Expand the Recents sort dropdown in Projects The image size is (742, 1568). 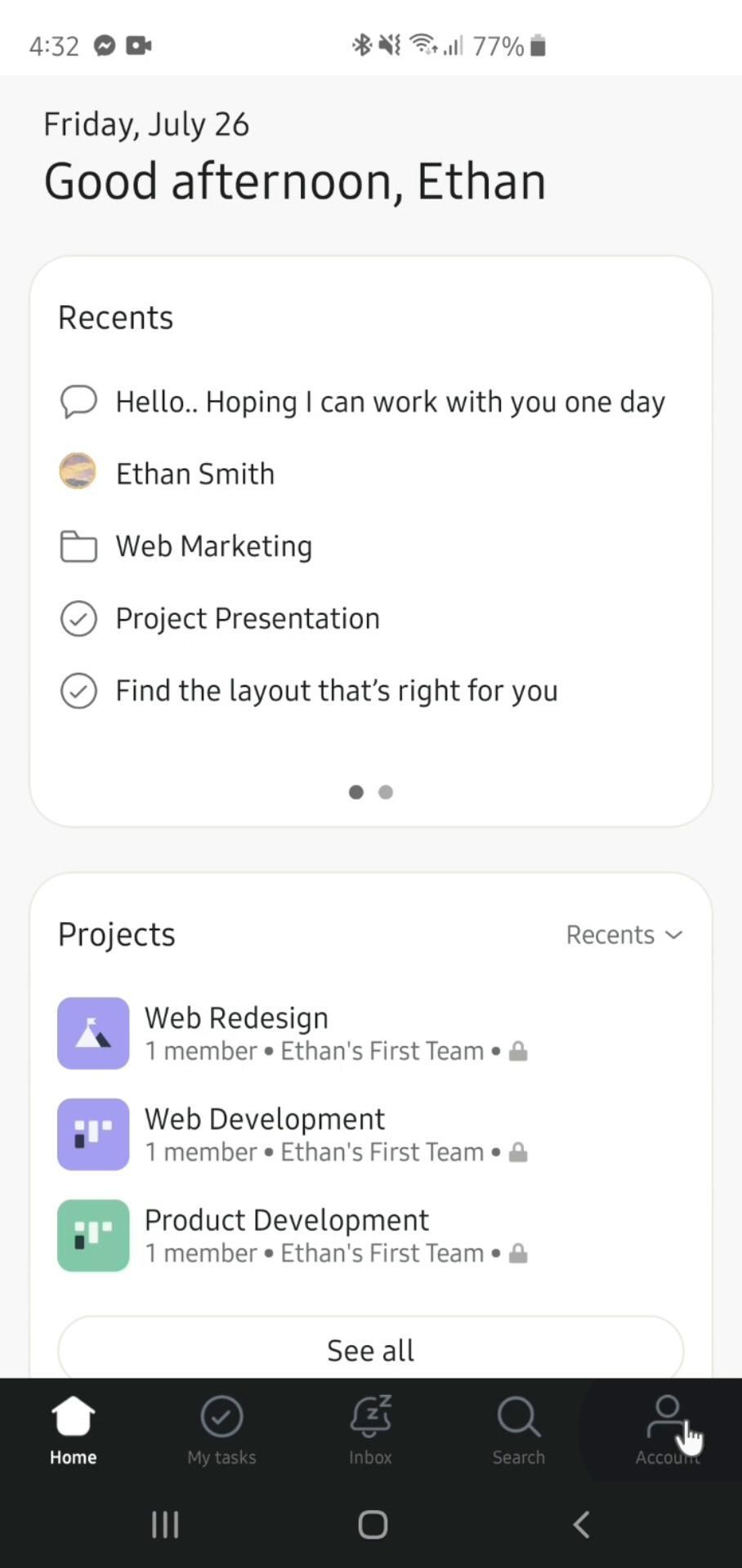(624, 934)
